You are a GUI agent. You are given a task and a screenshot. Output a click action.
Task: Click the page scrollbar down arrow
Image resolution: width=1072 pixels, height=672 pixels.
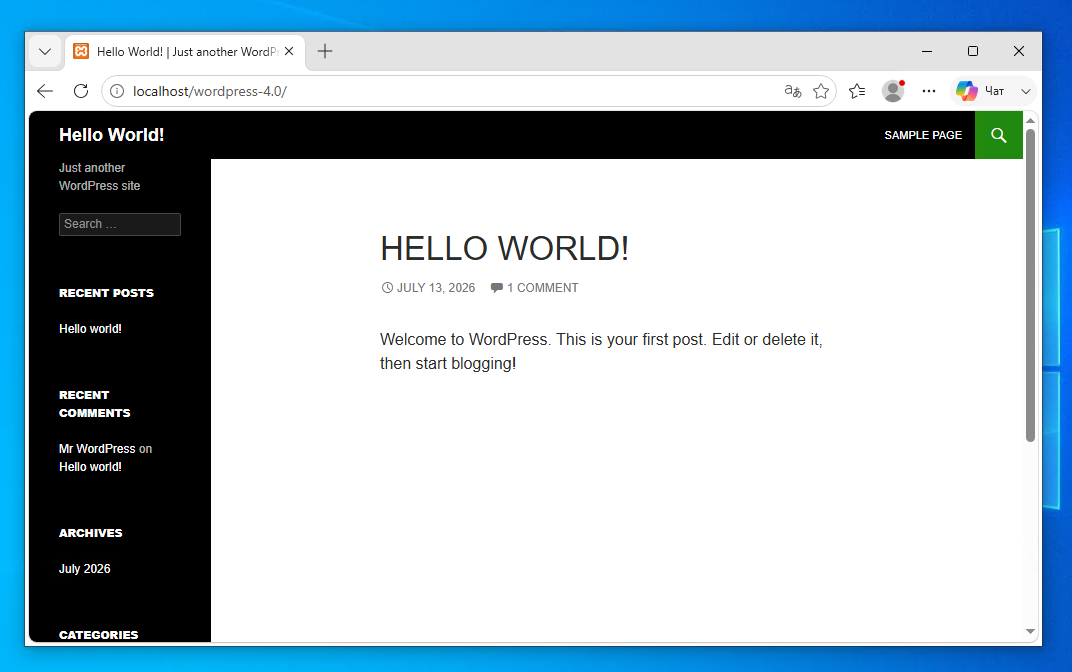(x=1030, y=632)
